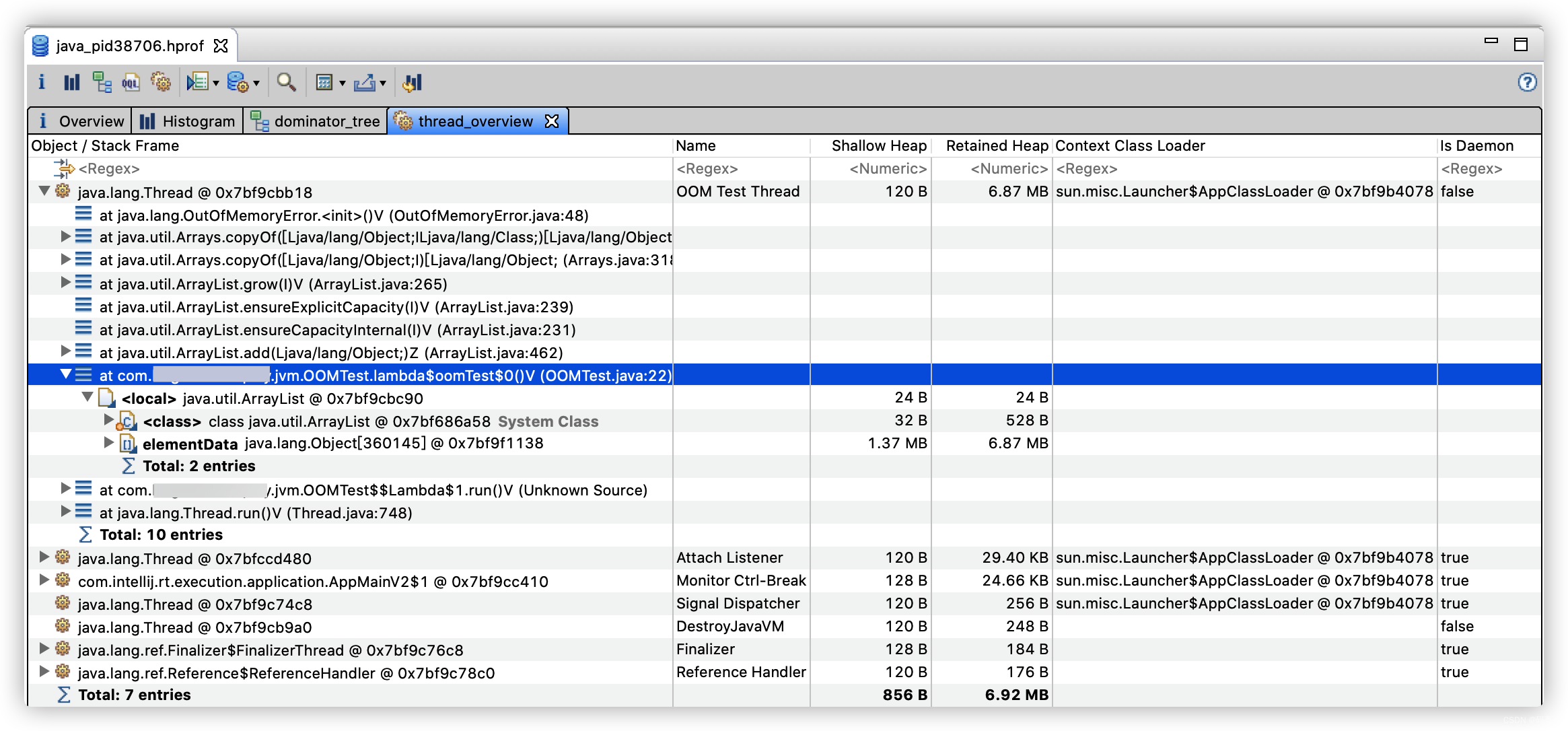Expand the ReferenceHandler 0x7bf9c78c0 row
This screenshot has width=1568, height=731.
pyautogui.click(x=44, y=671)
